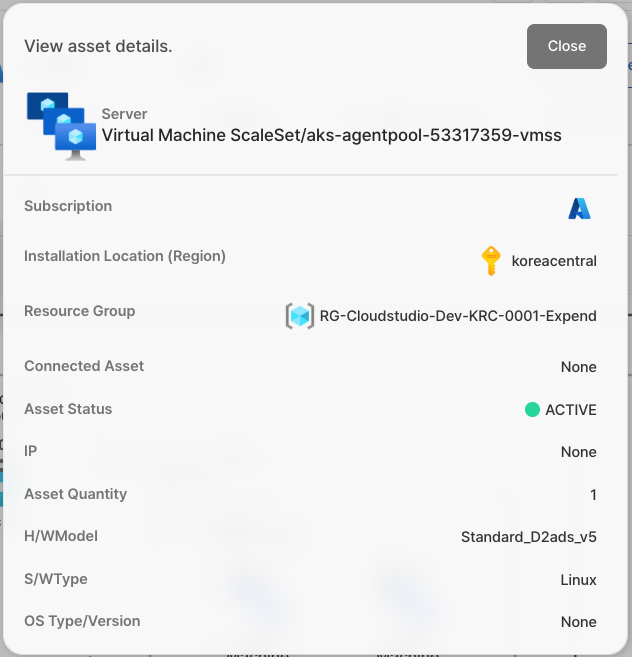The height and width of the screenshot is (657, 632).
Task: Click the Subscription field label
Action: coord(68,206)
